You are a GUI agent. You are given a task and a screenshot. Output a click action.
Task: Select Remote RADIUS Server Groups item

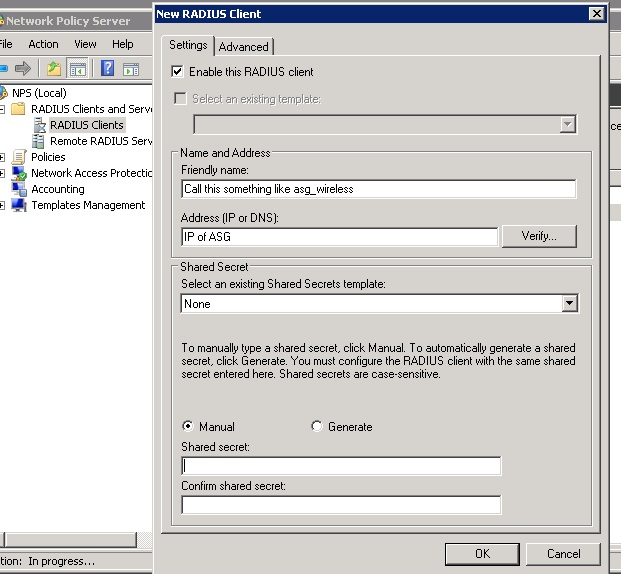point(101,141)
